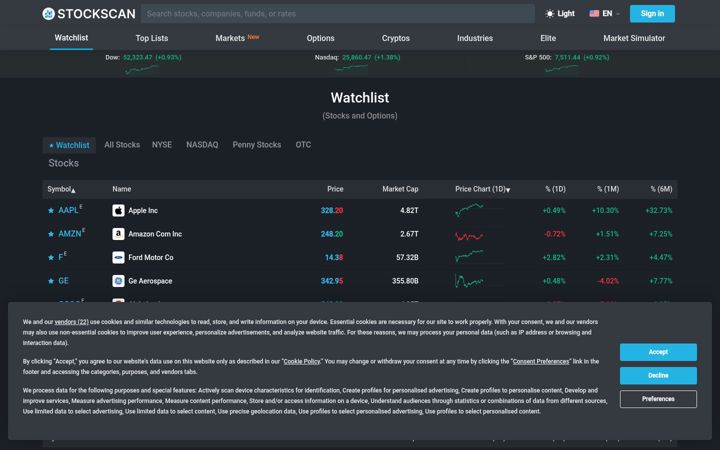Sort by Market Cap column
The height and width of the screenshot is (450, 720).
[x=400, y=189]
